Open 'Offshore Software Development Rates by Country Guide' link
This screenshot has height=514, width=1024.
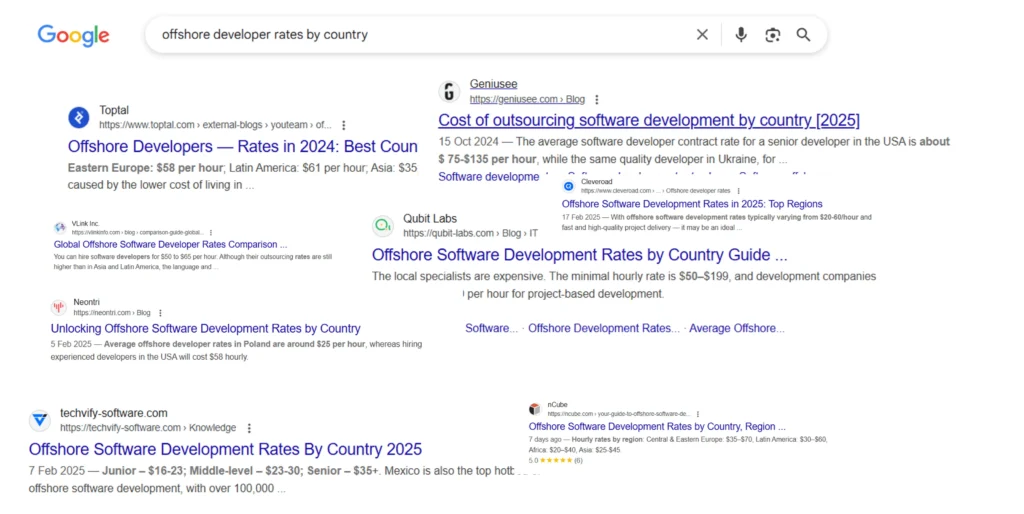click(x=579, y=255)
